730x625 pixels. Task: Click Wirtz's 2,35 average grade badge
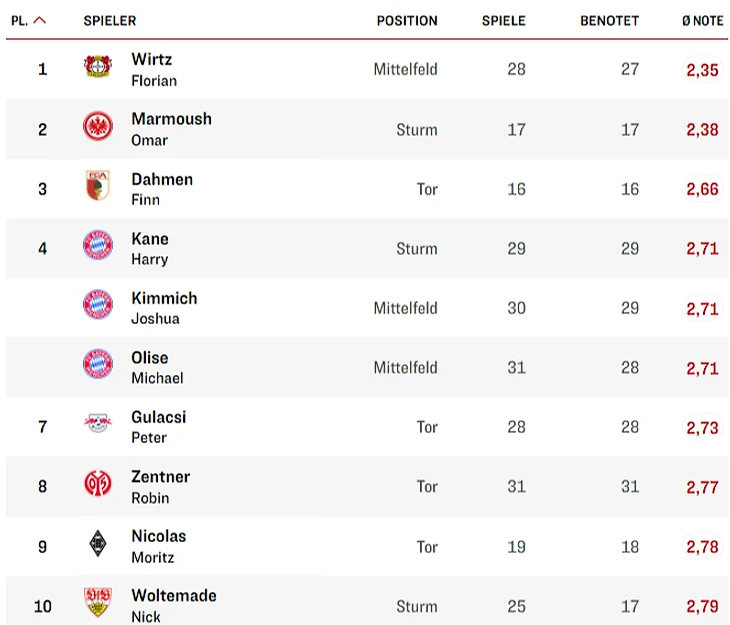coord(702,70)
